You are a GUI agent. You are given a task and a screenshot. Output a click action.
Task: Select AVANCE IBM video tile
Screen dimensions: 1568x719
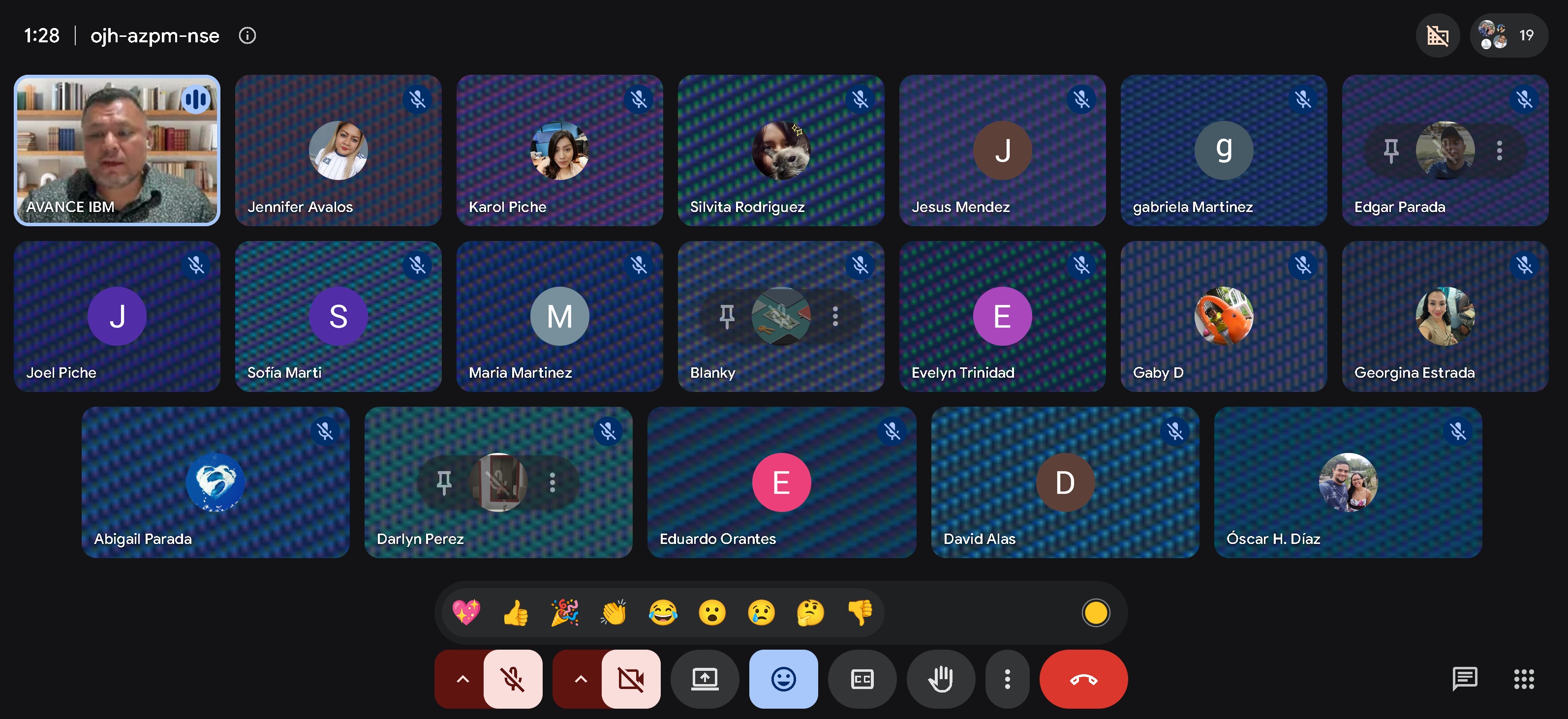pos(117,150)
